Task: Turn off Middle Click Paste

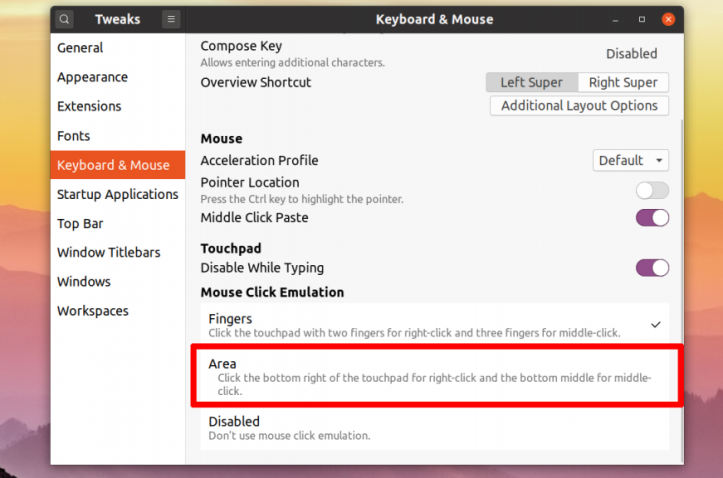Action: pyautogui.click(x=652, y=217)
